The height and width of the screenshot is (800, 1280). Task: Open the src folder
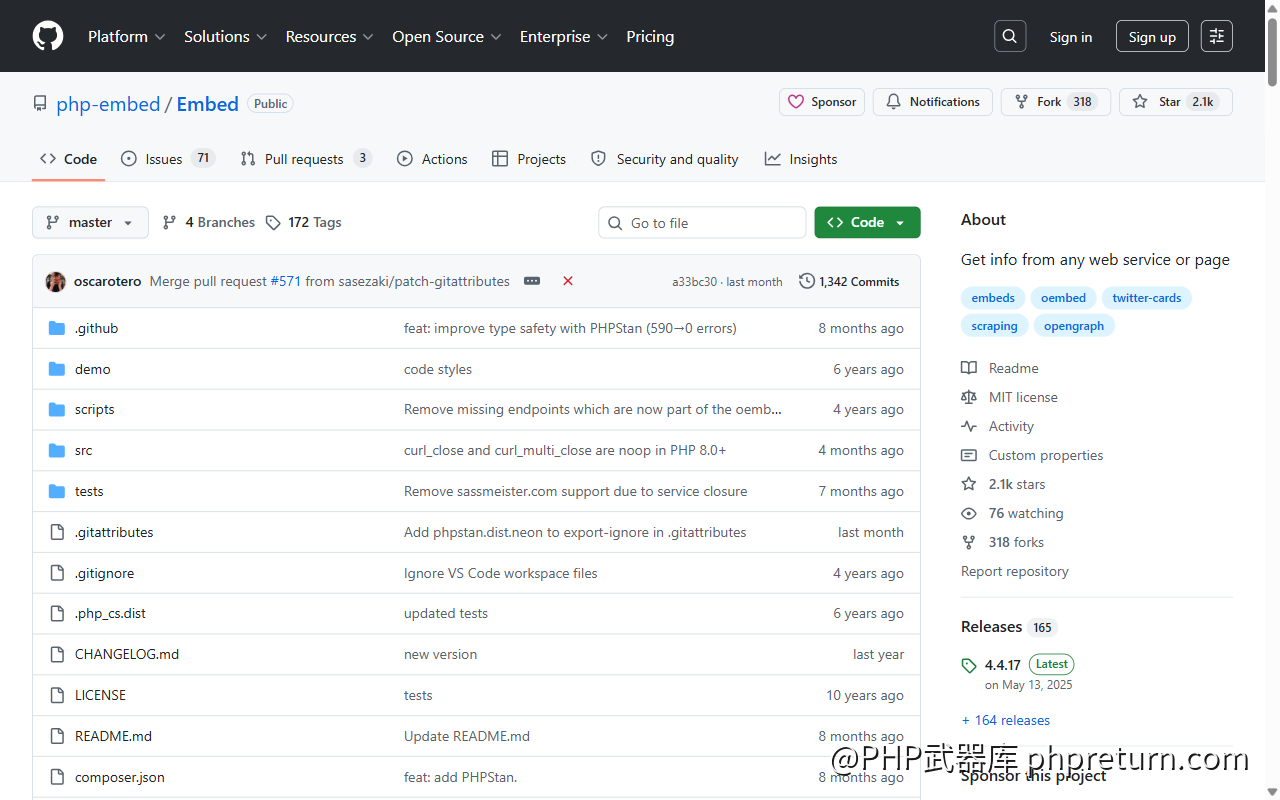83,451
